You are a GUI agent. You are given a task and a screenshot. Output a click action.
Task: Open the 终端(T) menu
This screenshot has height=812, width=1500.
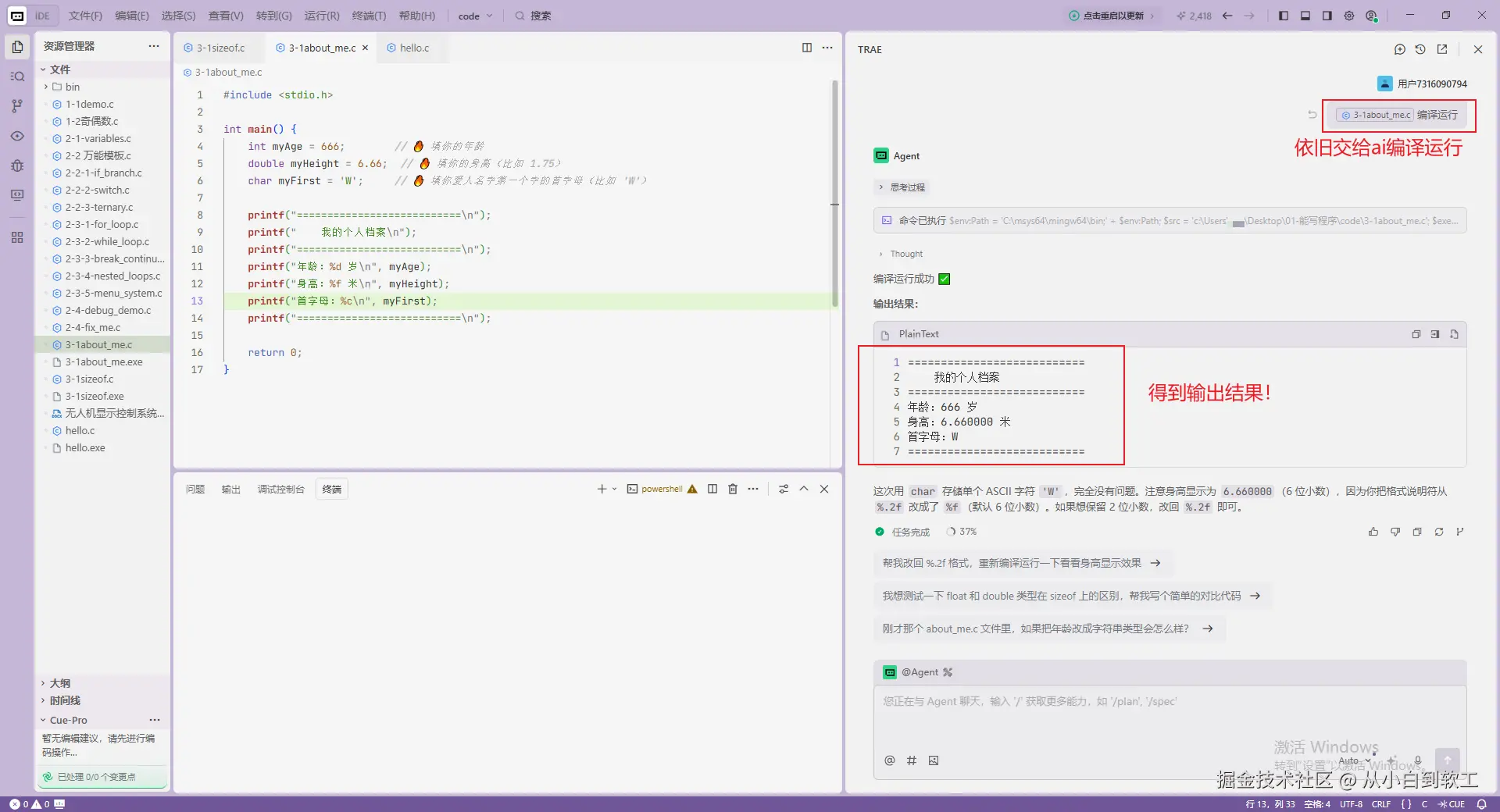point(369,16)
